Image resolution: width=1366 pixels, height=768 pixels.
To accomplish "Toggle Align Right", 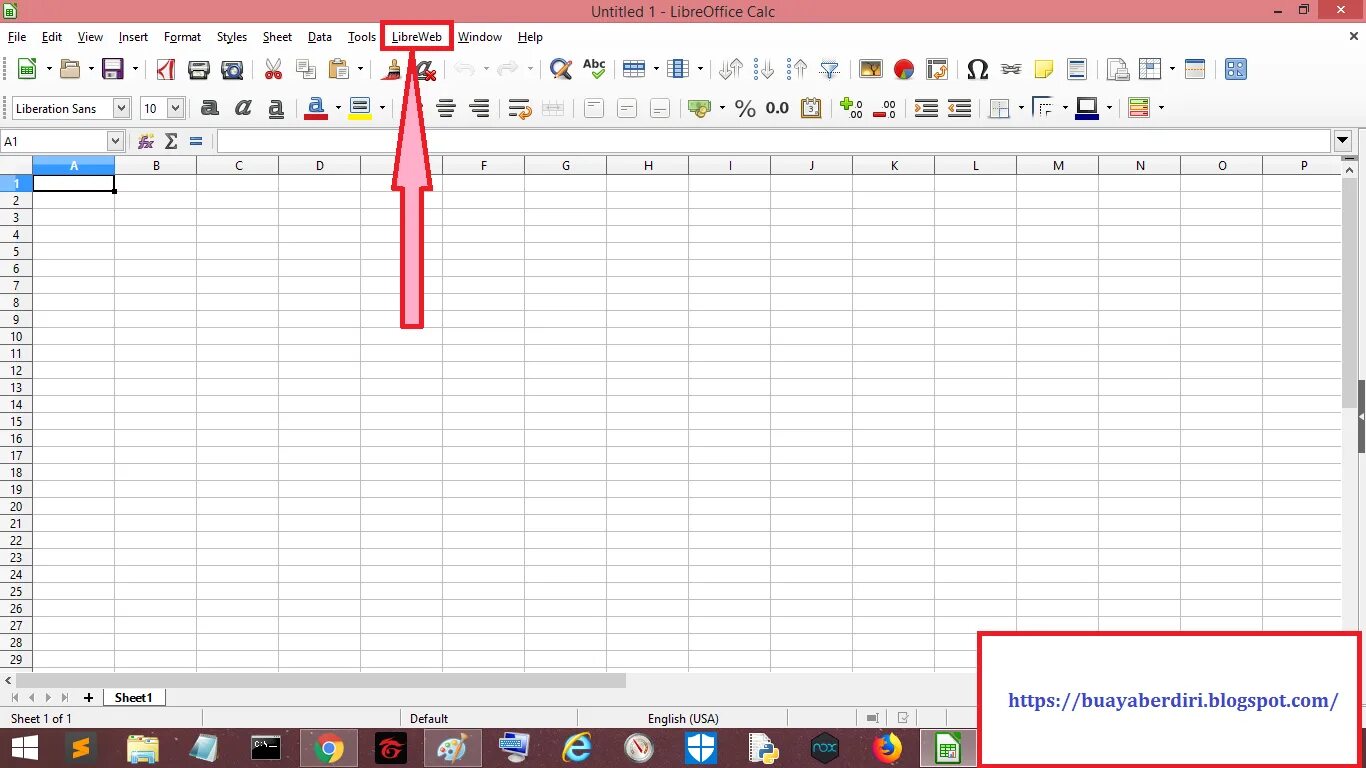I will coord(479,108).
